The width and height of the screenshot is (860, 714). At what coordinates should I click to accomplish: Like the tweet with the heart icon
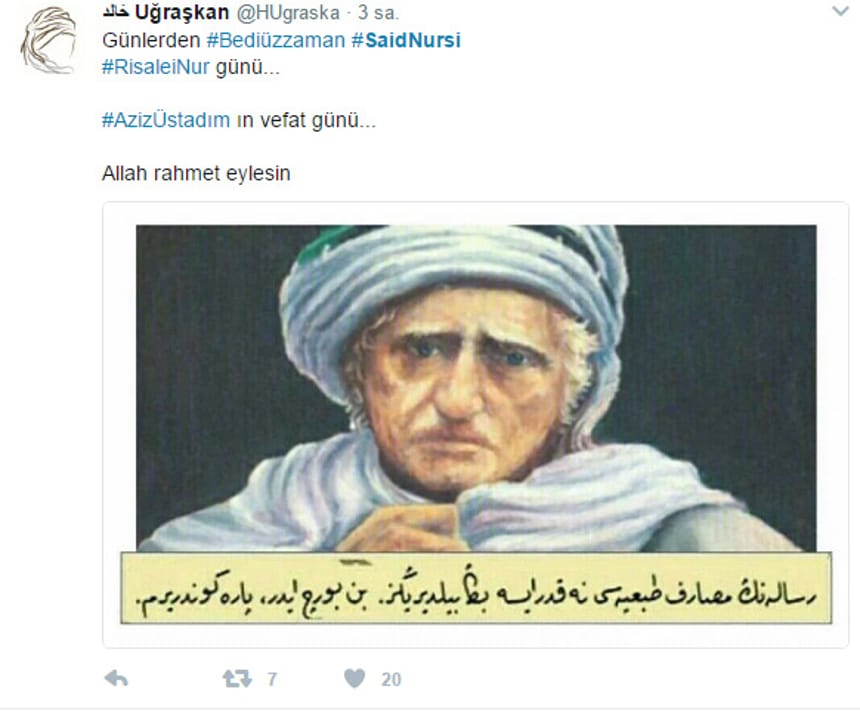(x=354, y=679)
